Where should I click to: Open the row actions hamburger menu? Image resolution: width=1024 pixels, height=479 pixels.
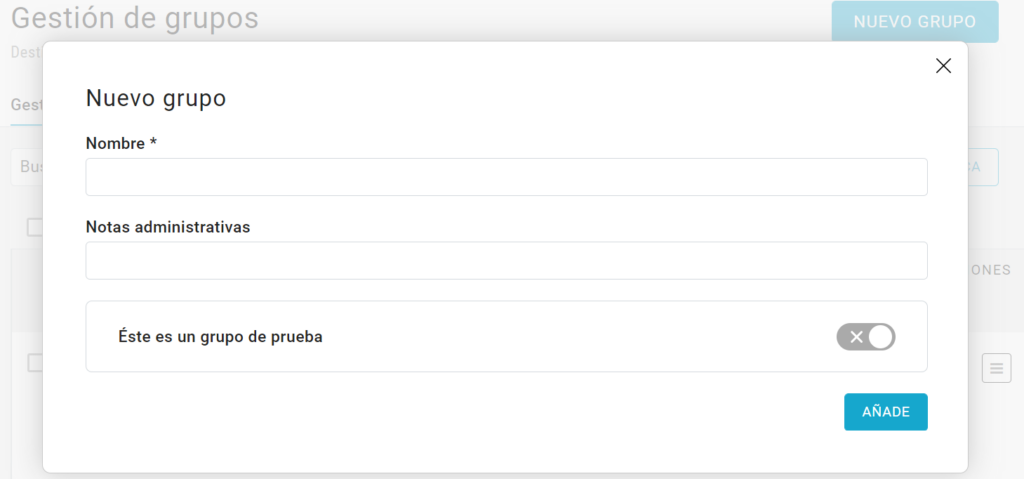pyautogui.click(x=995, y=368)
